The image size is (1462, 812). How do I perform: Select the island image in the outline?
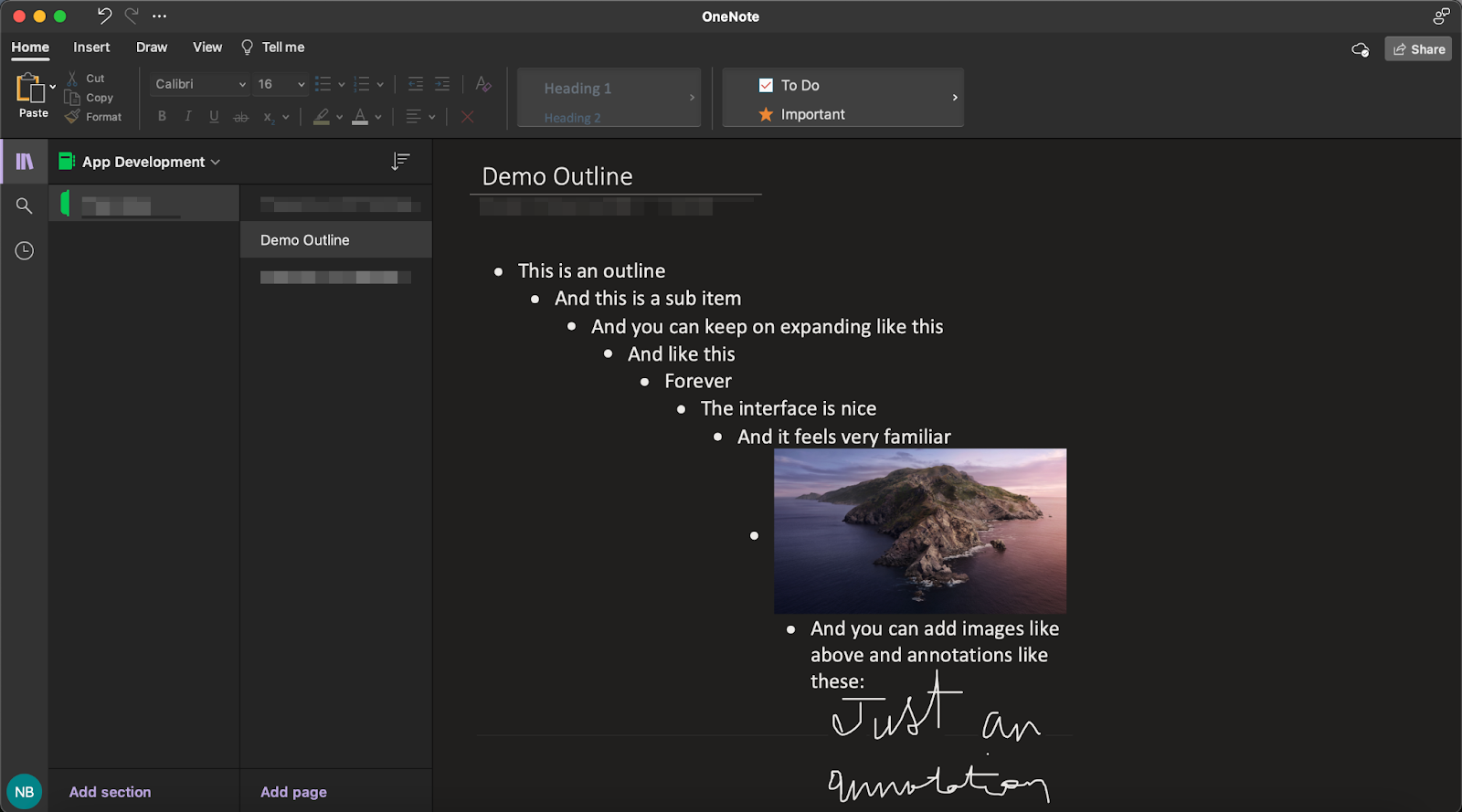[x=919, y=531]
